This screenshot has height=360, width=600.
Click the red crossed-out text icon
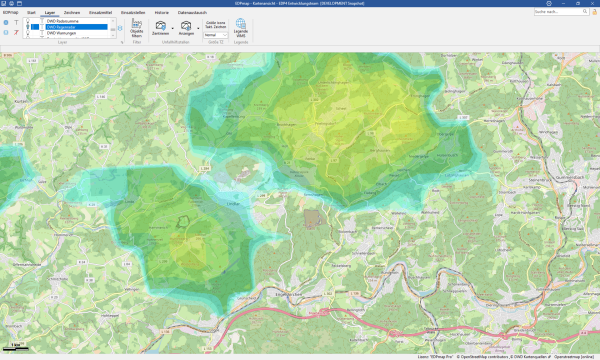coord(16,33)
